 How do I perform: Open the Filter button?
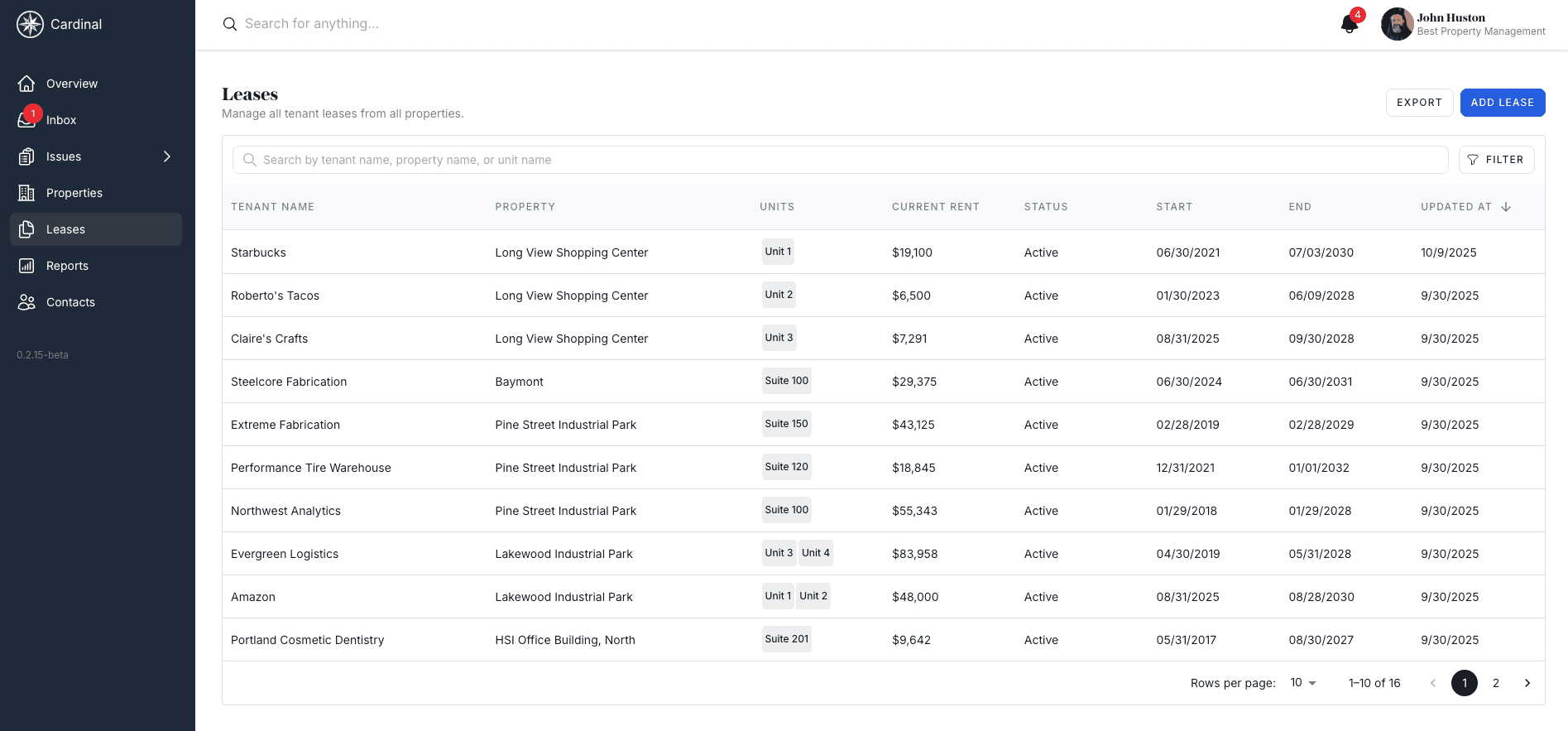click(x=1496, y=160)
